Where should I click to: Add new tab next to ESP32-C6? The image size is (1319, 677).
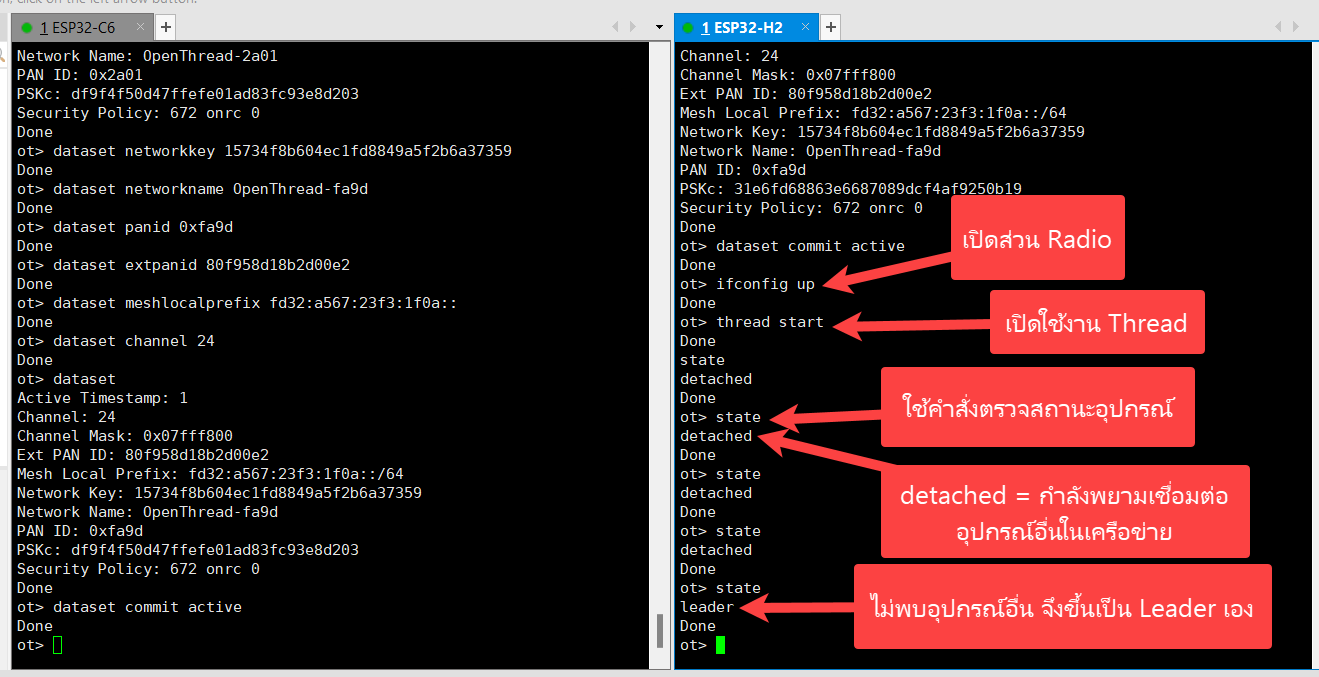(166, 27)
